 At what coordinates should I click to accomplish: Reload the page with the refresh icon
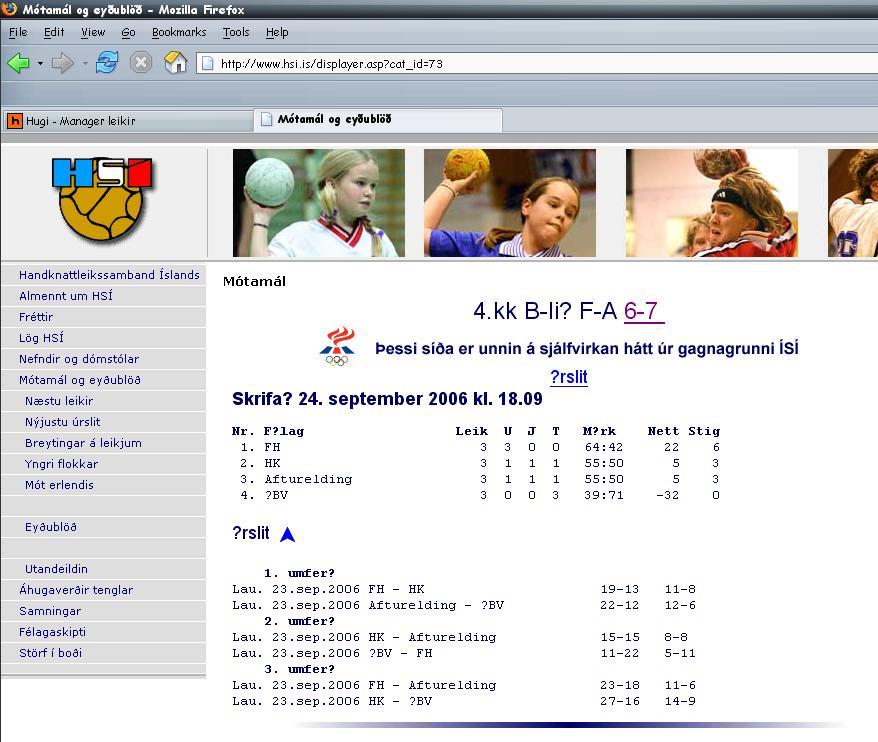pyautogui.click(x=107, y=63)
